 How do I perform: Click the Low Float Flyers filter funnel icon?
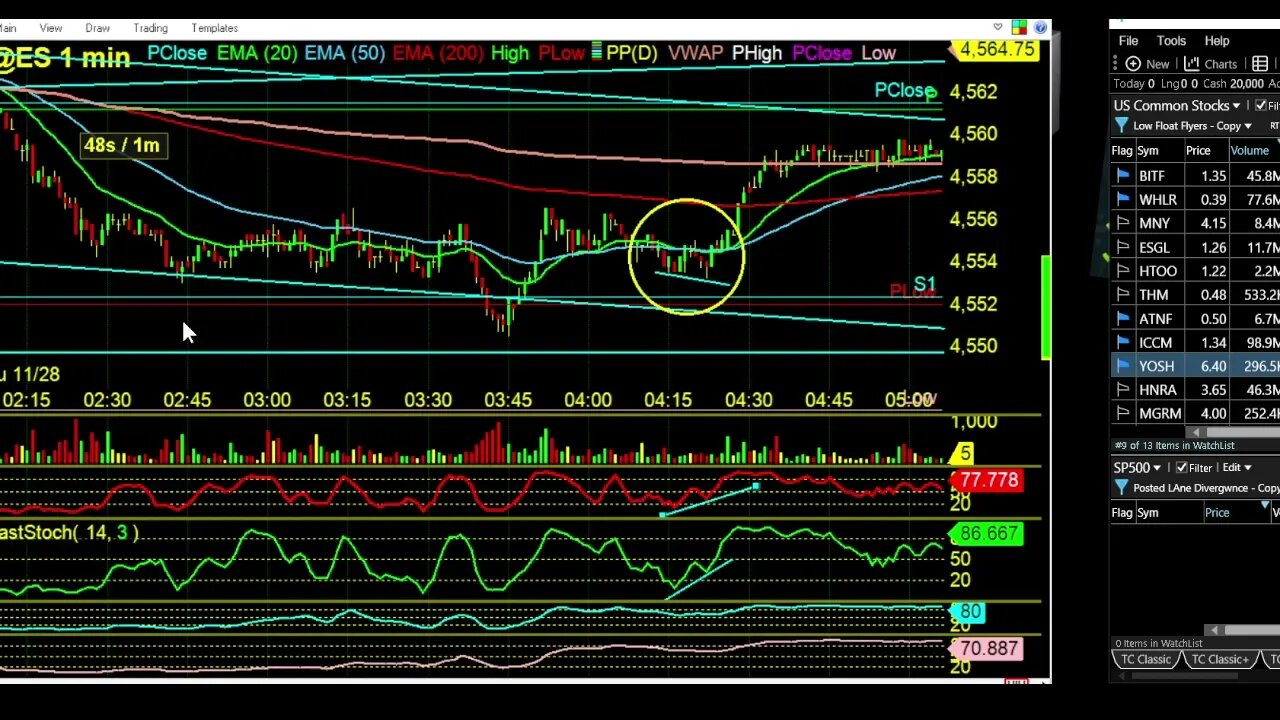pos(1122,126)
